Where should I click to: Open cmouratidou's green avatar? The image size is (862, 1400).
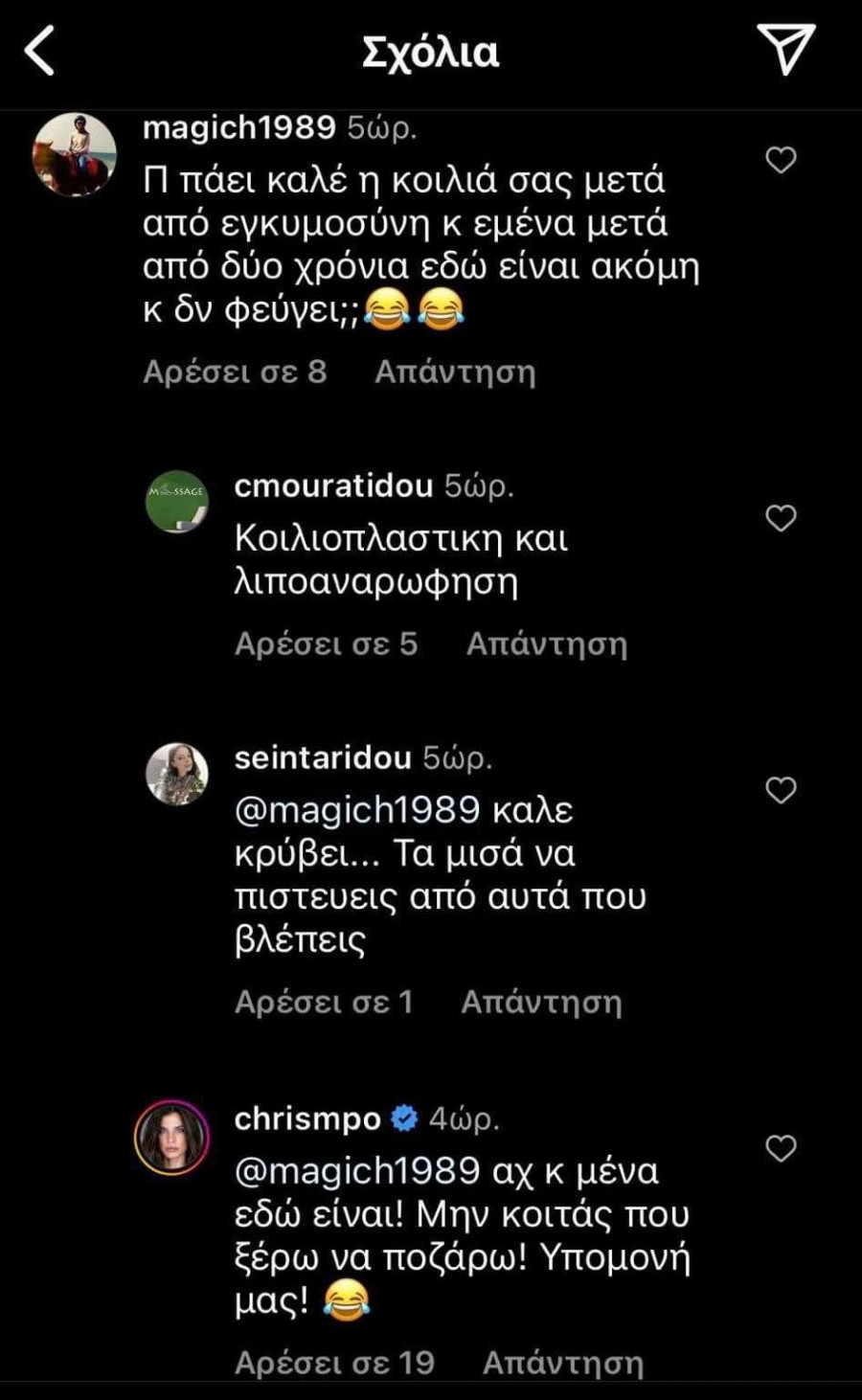(x=176, y=502)
